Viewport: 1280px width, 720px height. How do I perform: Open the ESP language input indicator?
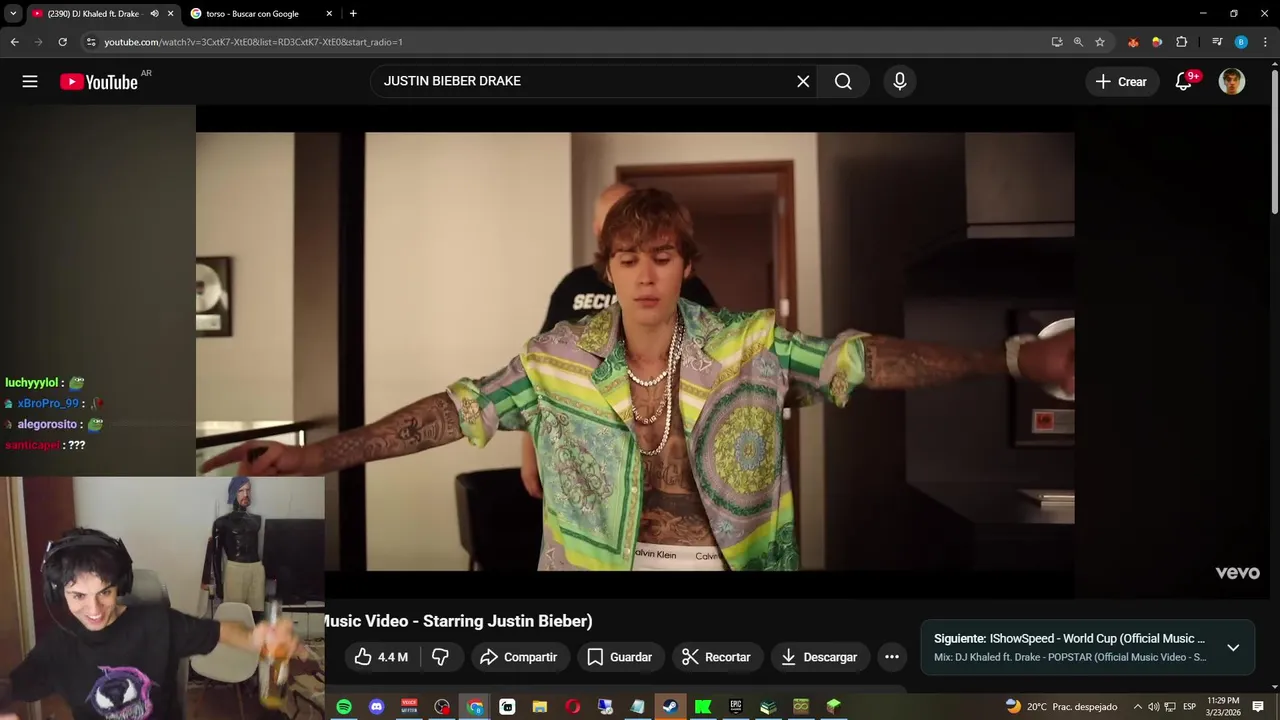point(1190,707)
